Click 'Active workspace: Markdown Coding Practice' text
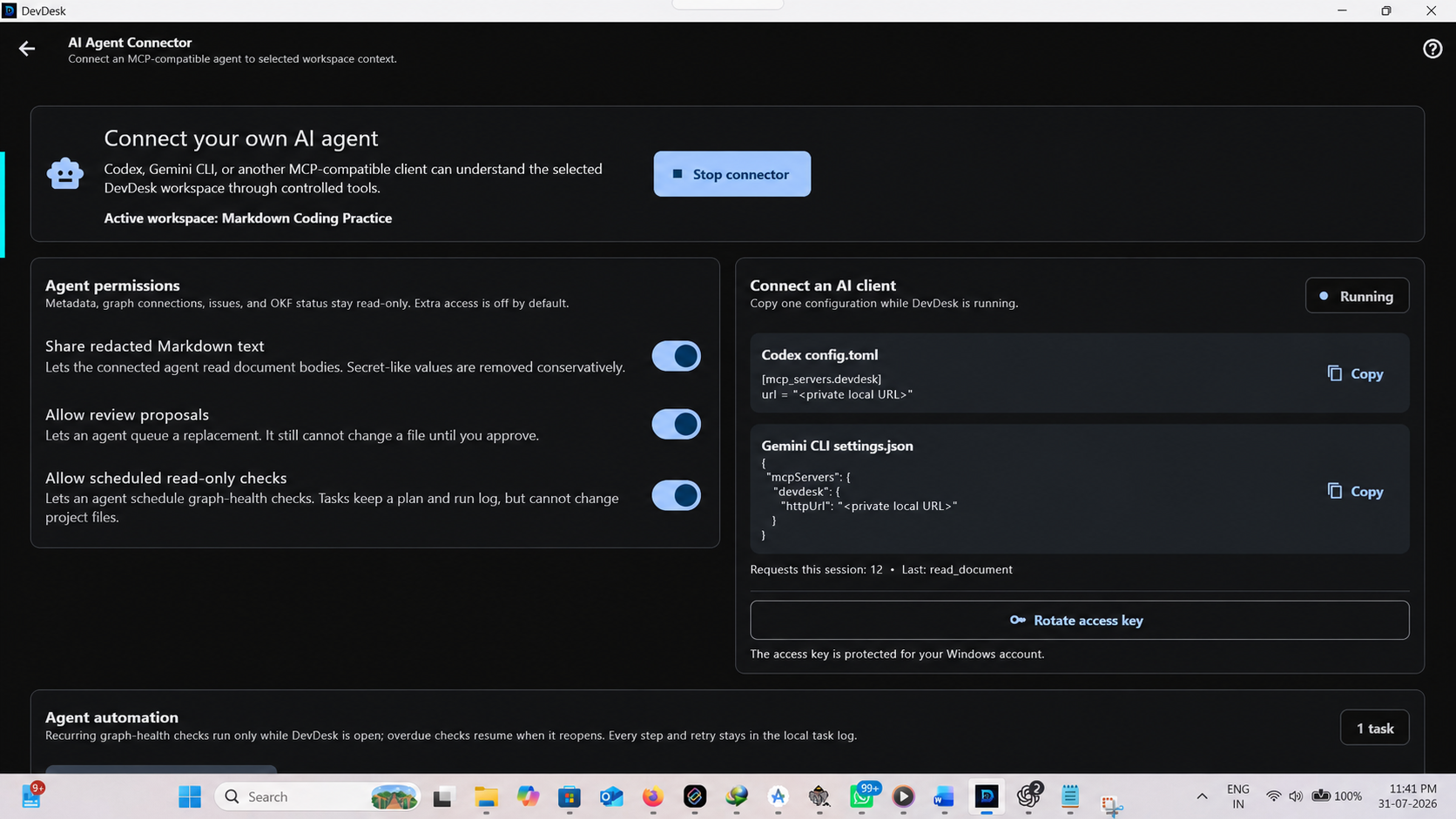The height and width of the screenshot is (819, 1456). [248, 218]
